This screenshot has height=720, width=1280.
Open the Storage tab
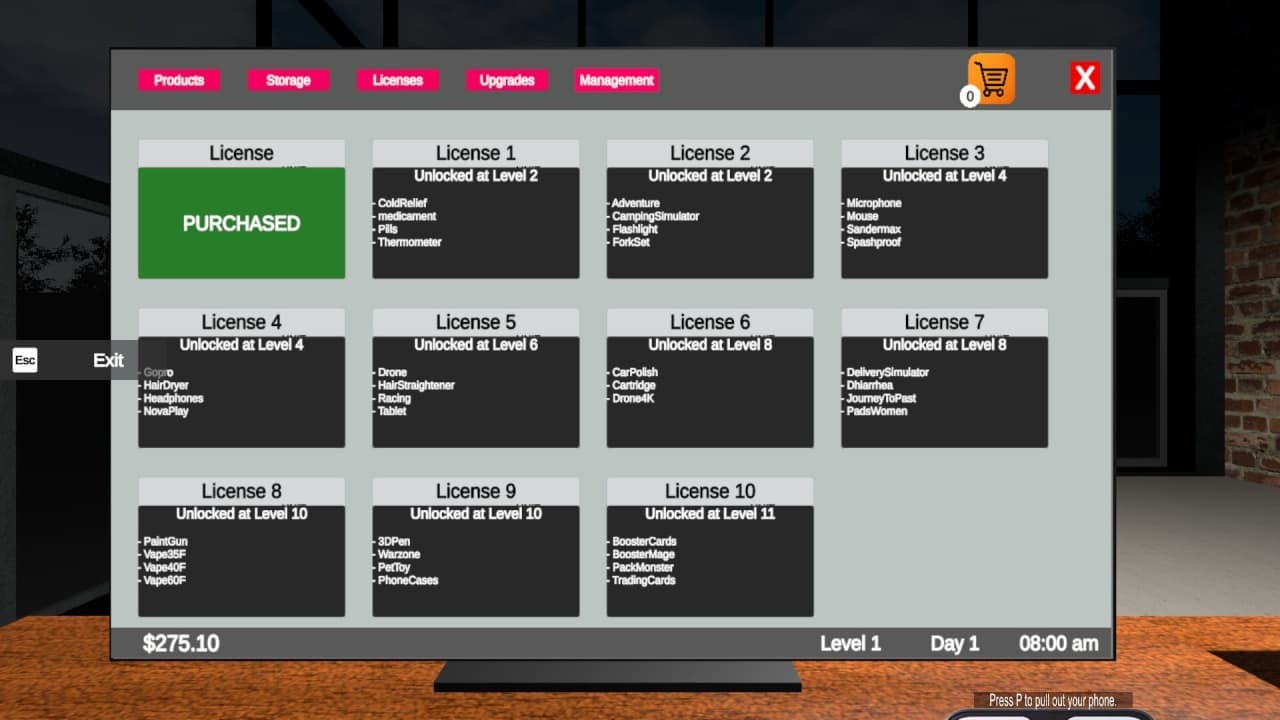point(288,80)
